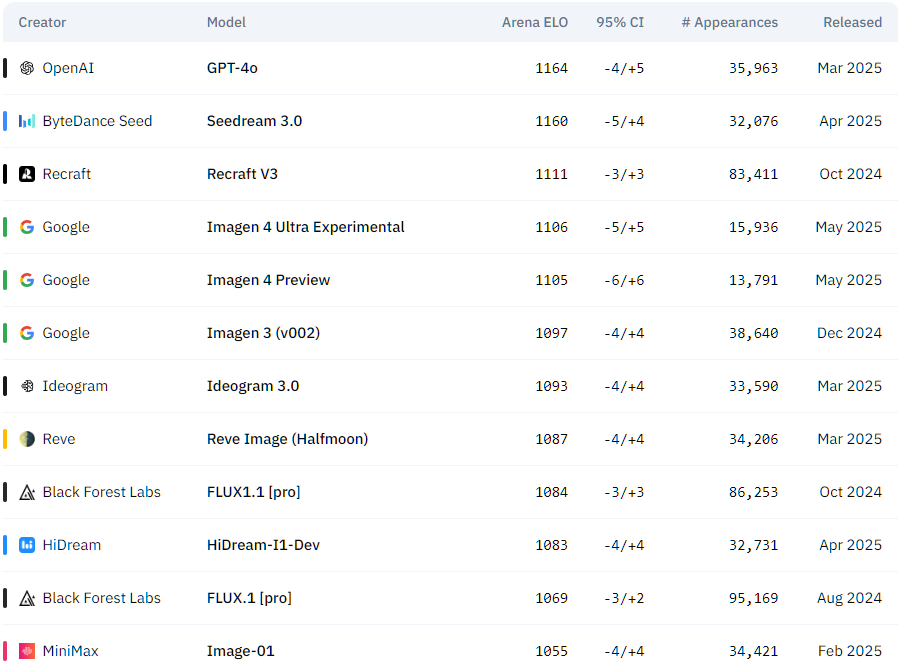Click the Reve creator name
898x667 pixels.
[59, 439]
